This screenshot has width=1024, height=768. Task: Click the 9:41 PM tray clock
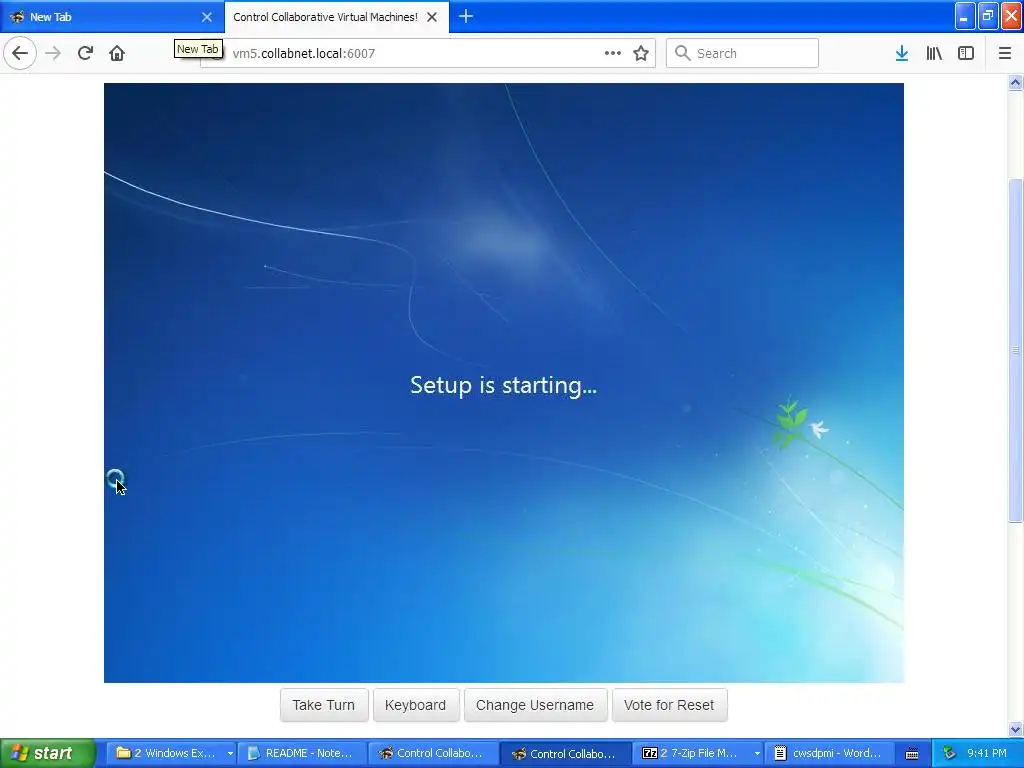click(987, 753)
